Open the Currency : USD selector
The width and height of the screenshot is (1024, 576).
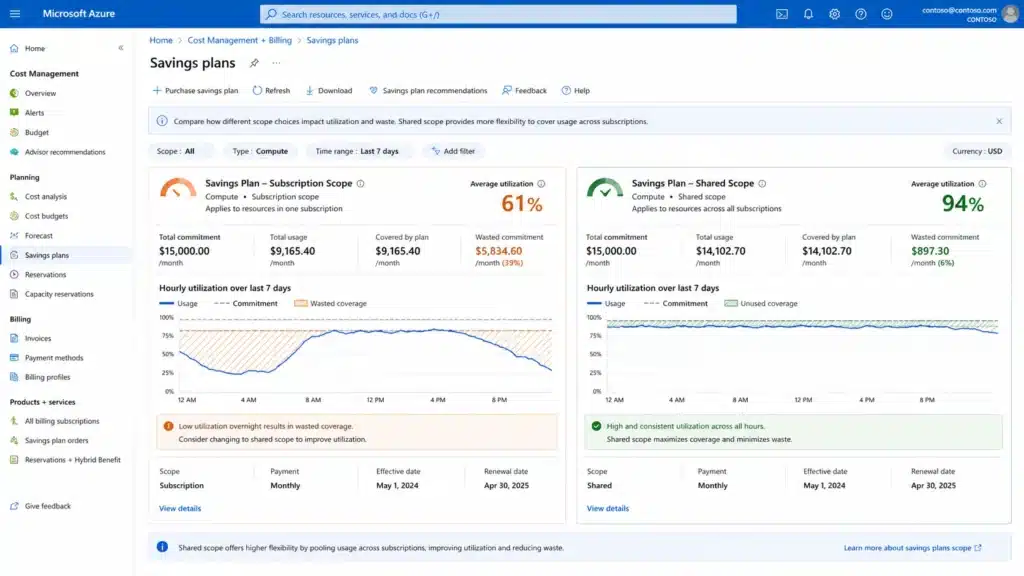(977, 151)
